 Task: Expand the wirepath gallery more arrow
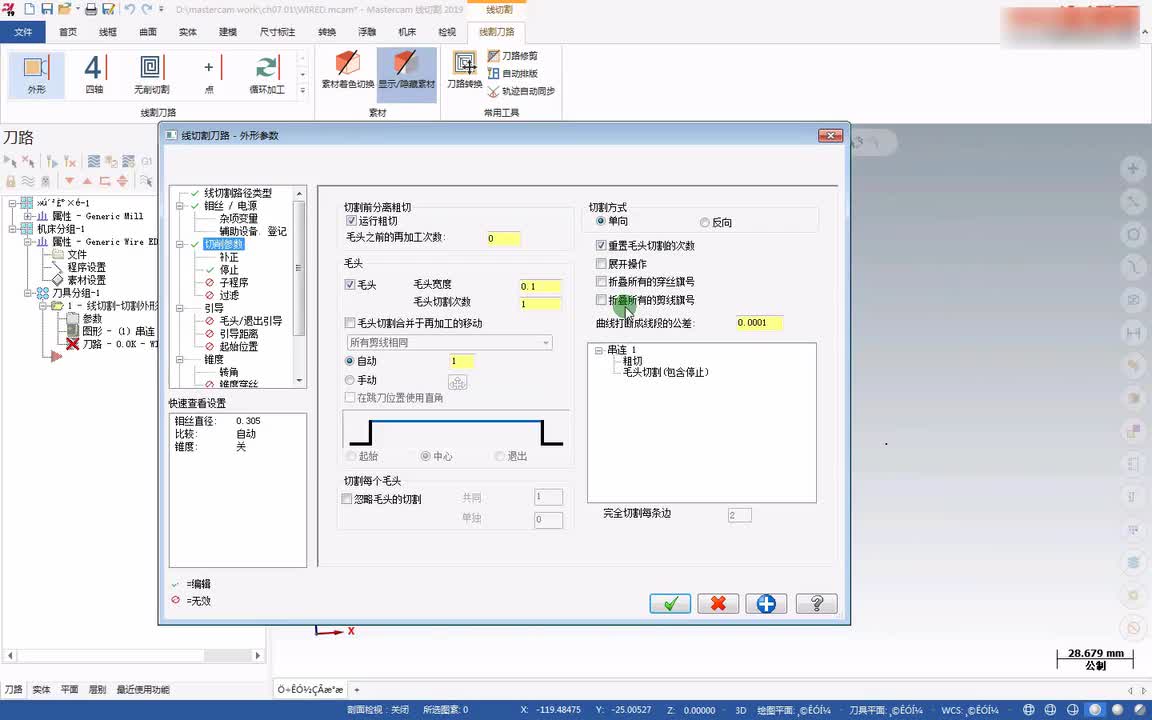point(302,90)
